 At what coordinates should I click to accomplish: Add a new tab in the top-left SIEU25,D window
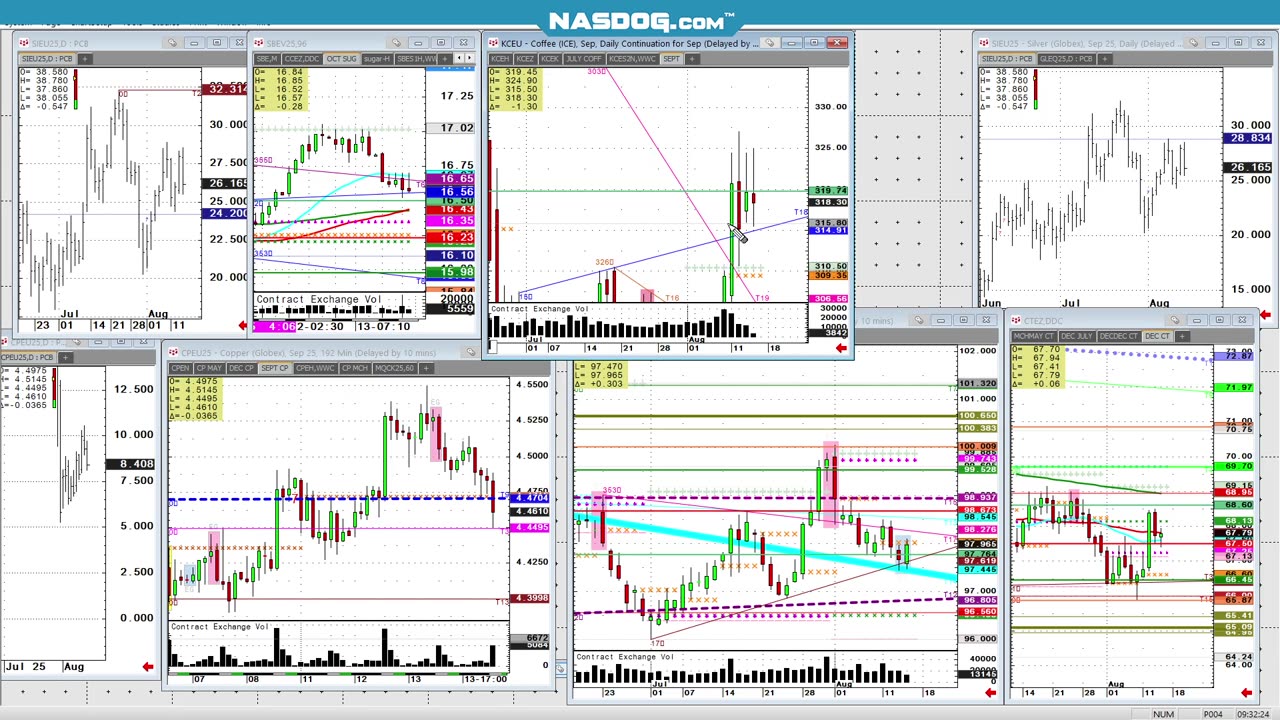(x=85, y=58)
